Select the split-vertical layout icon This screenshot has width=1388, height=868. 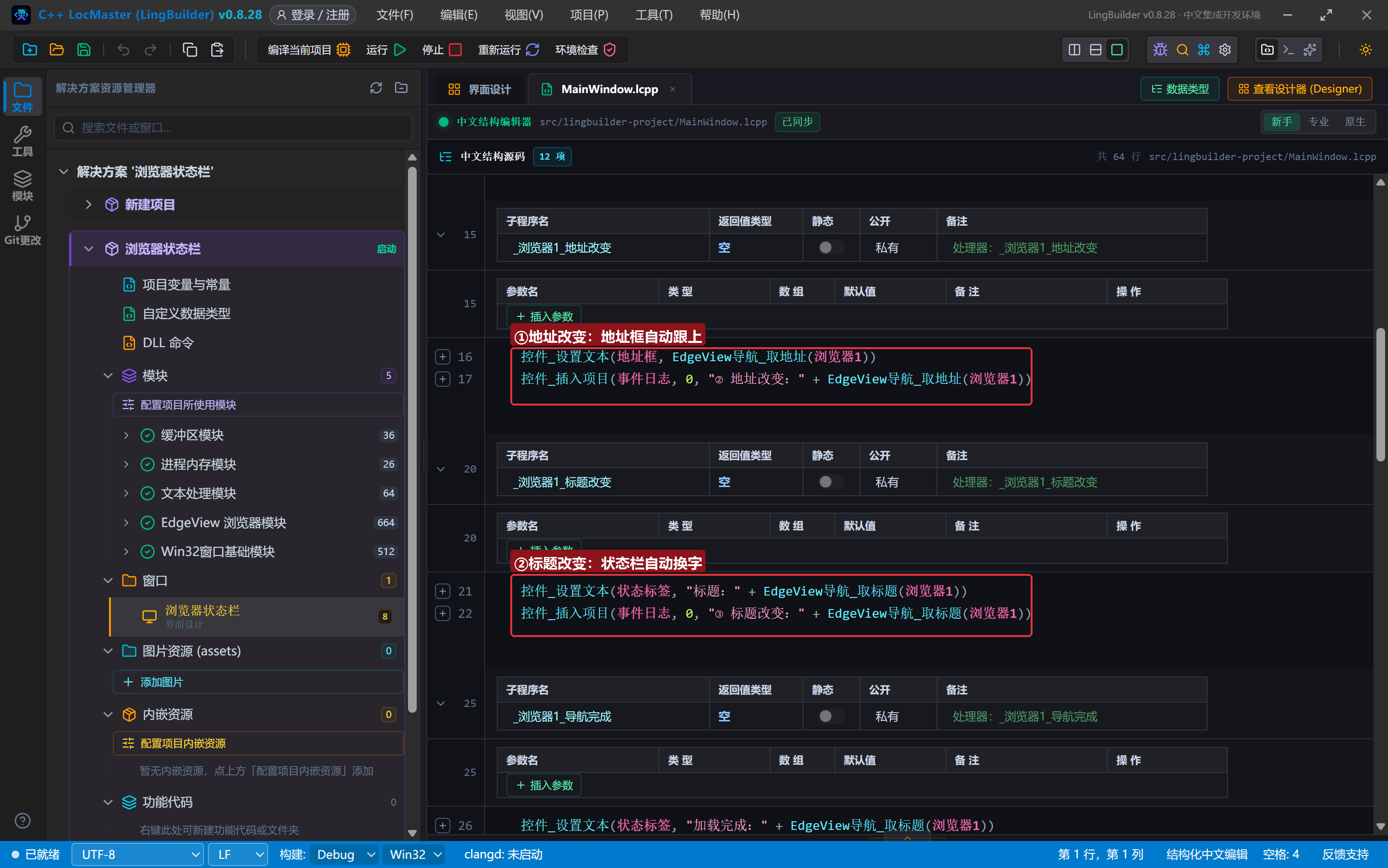1075,50
